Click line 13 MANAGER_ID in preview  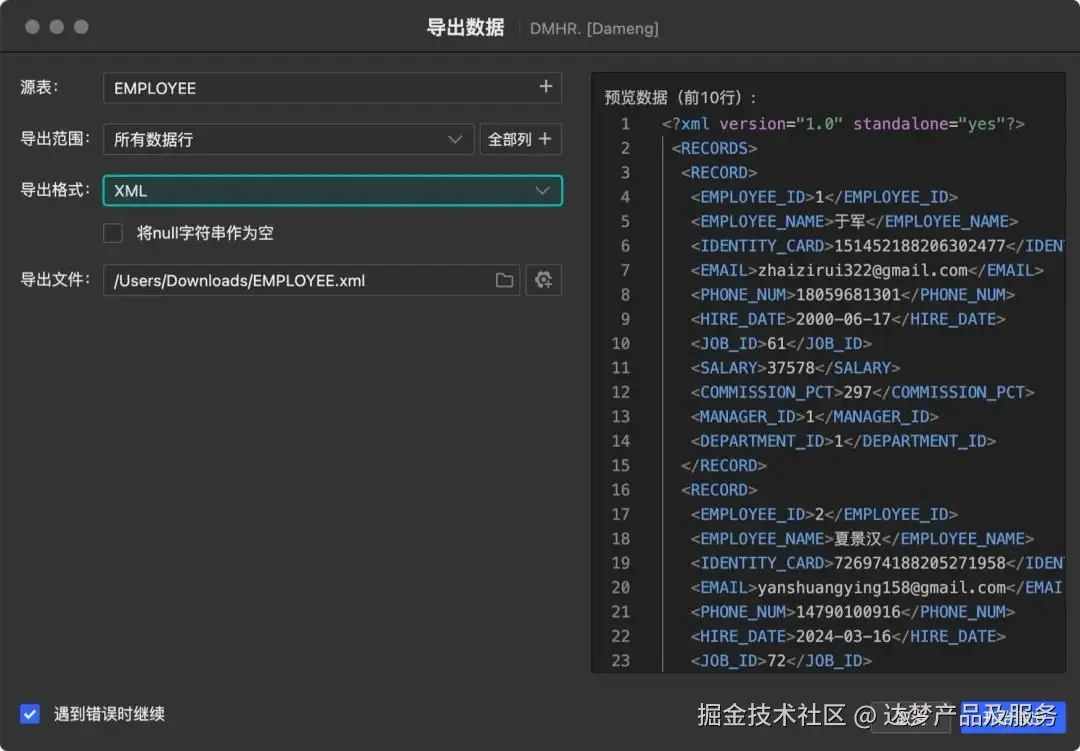[814, 417]
